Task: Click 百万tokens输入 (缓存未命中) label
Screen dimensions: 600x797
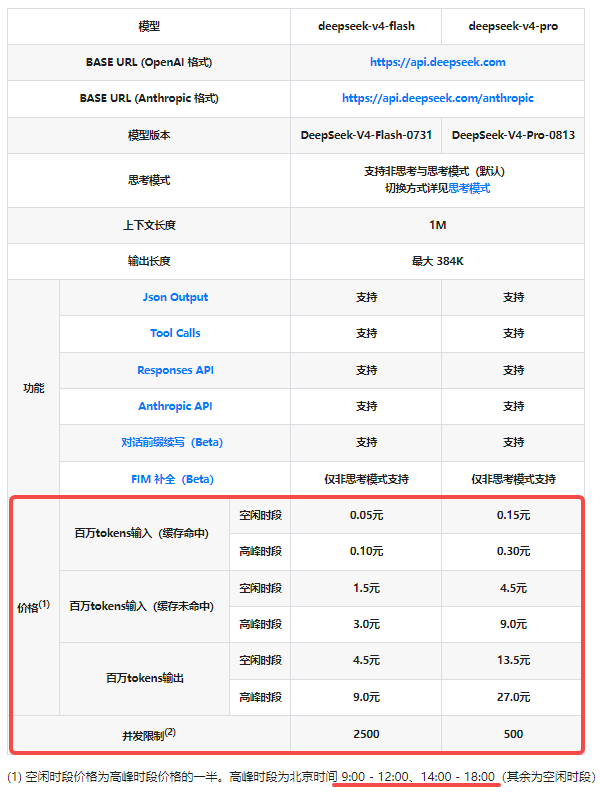Action: (x=141, y=606)
